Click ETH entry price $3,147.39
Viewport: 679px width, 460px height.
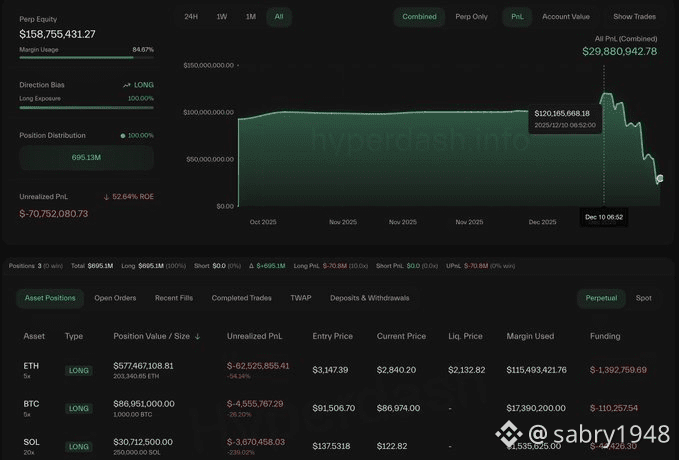click(x=330, y=370)
